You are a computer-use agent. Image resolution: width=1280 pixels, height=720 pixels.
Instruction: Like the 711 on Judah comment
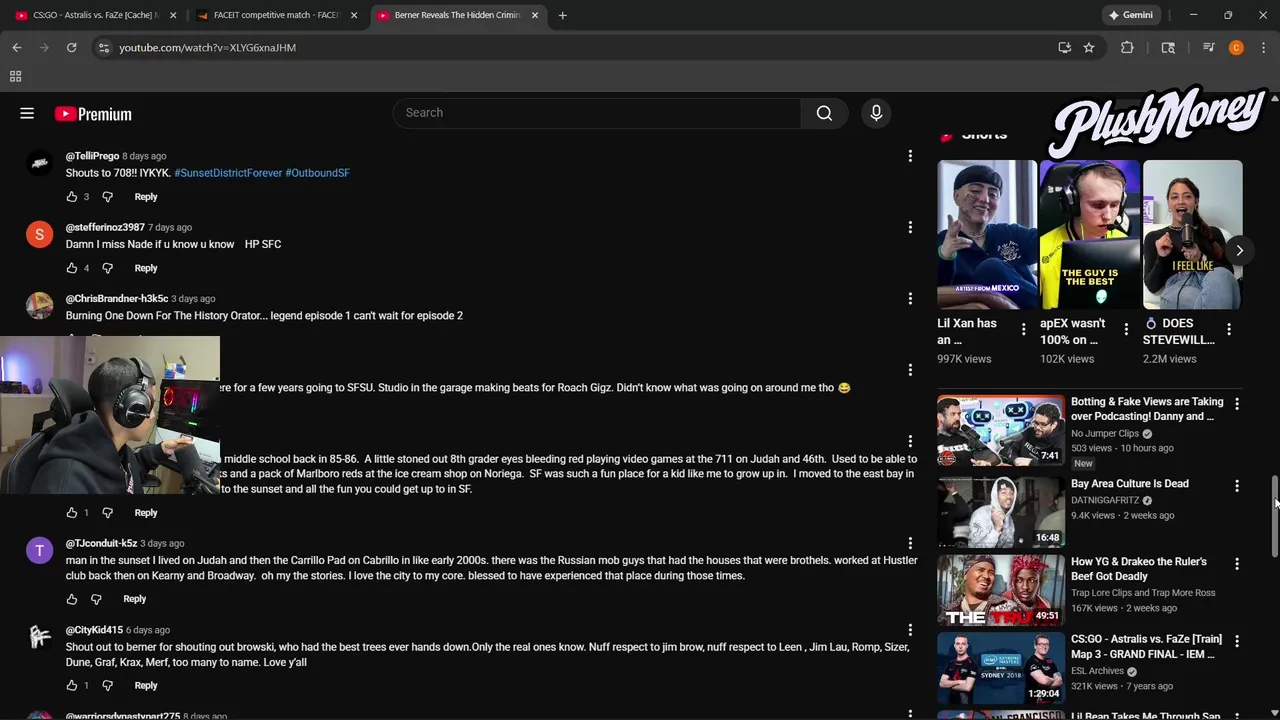tap(71, 513)
